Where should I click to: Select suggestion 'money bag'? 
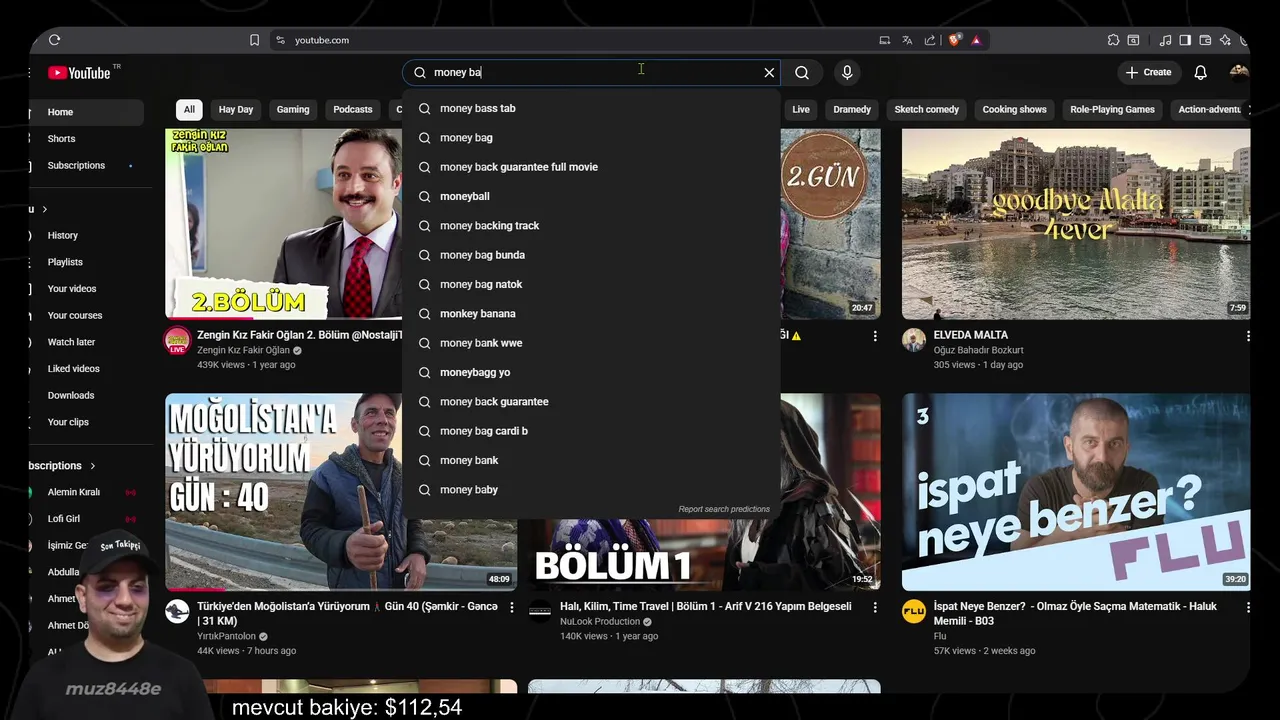click(x=591, y=138)
